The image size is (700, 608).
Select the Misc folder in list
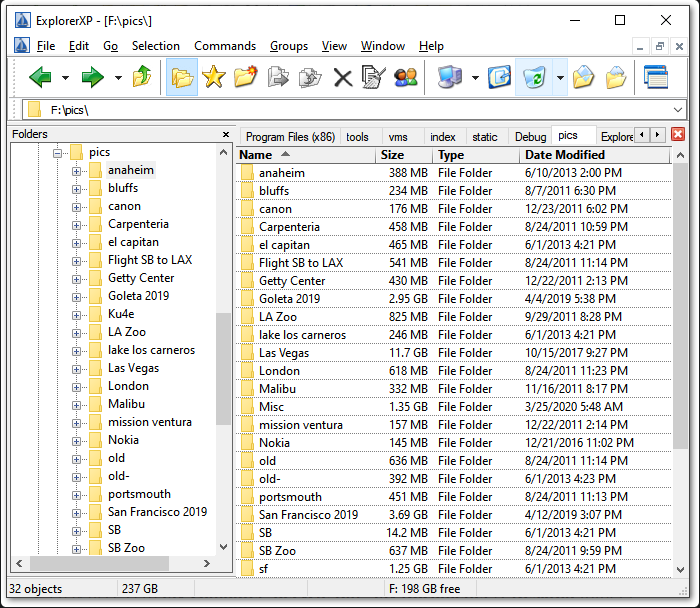[x=454, y=407]
